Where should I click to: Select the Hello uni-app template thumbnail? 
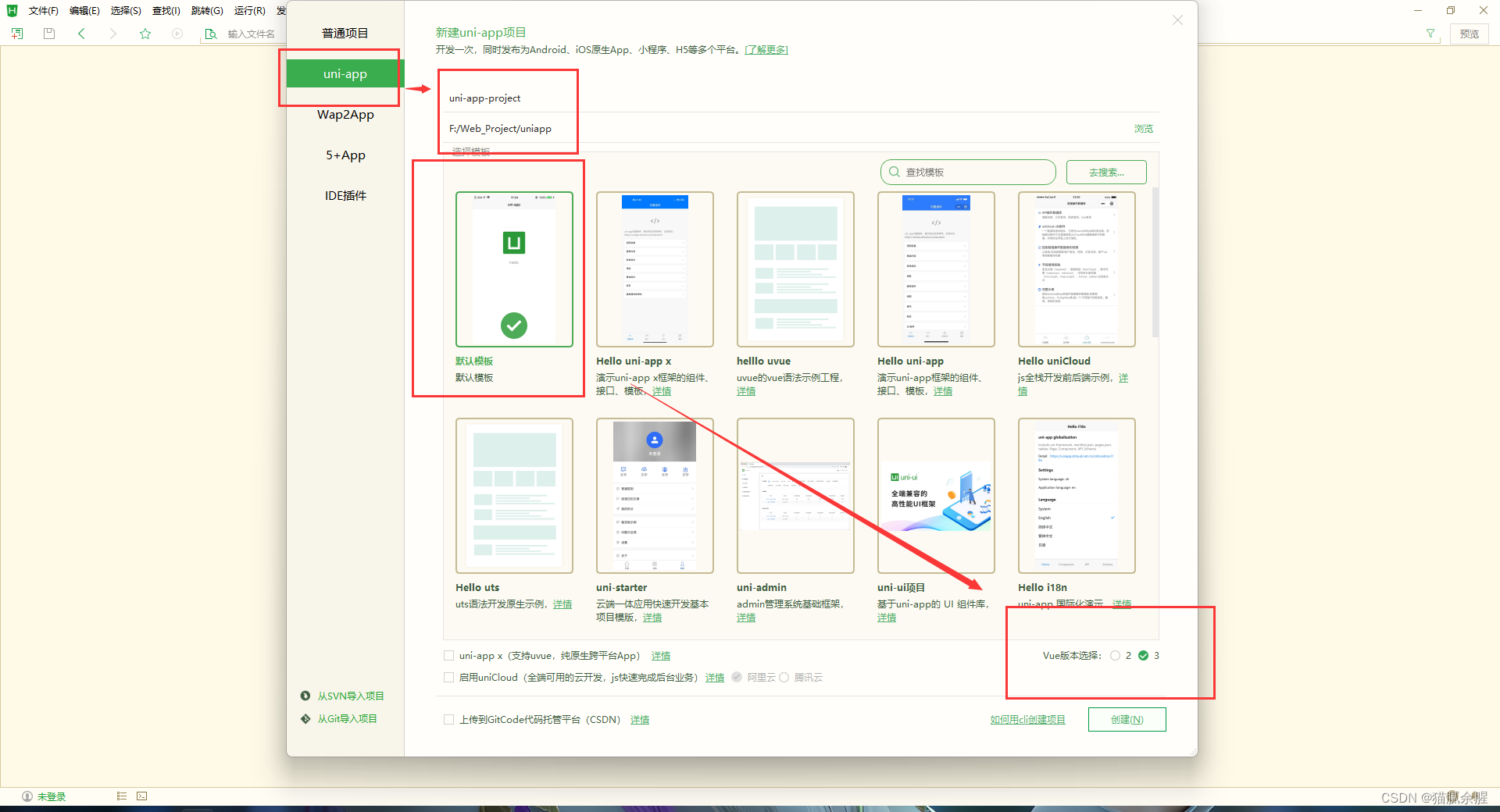pos(936,269)
